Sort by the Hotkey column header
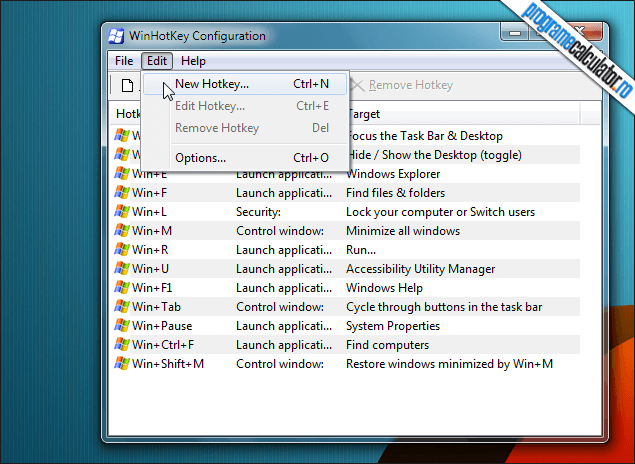The height and width of the screenshot is (464, 635). [x=126, y=114]
